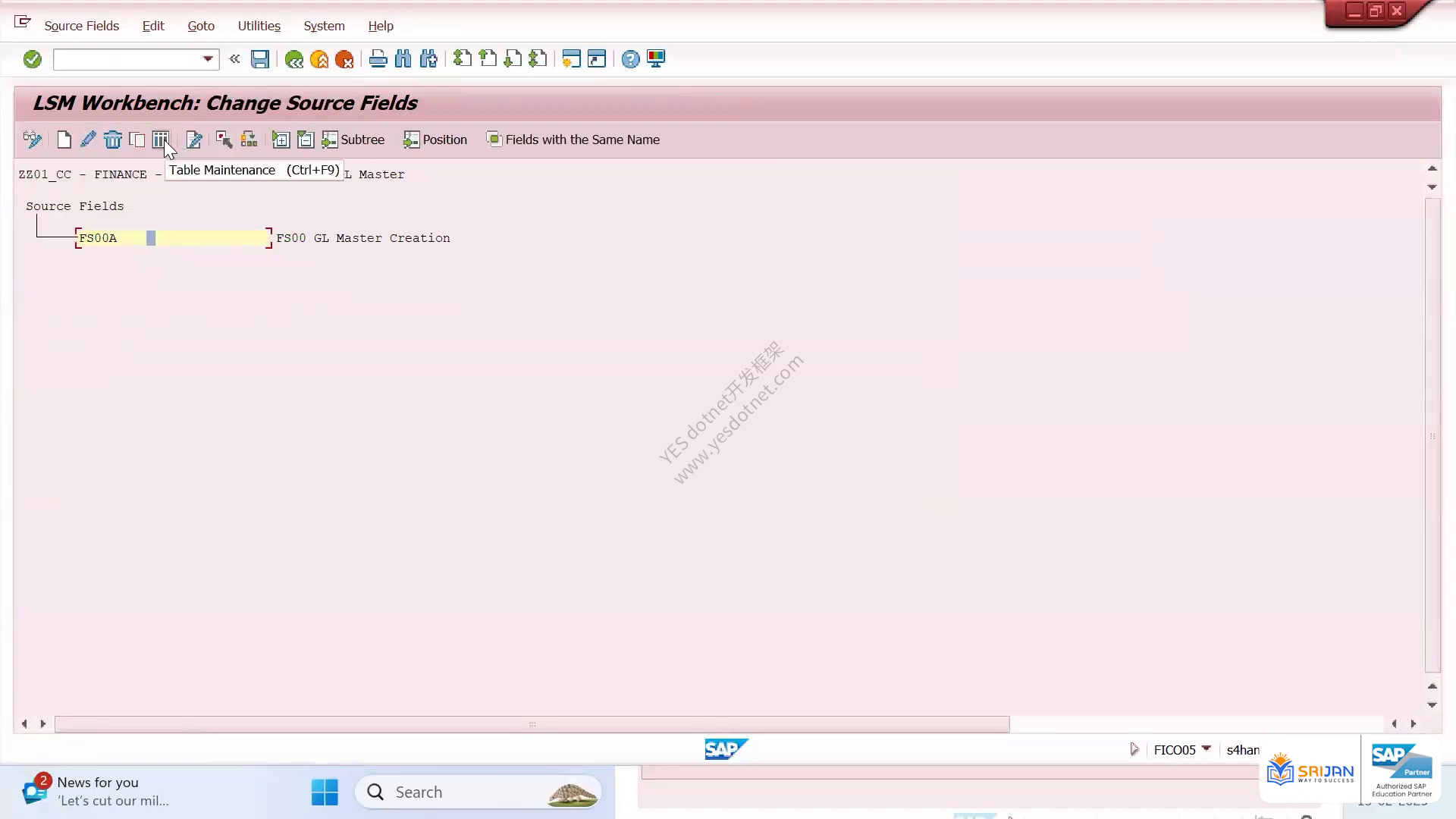Open the Edit menu
This screenshot has width=1456, height=819.
(x=153, y=26)
